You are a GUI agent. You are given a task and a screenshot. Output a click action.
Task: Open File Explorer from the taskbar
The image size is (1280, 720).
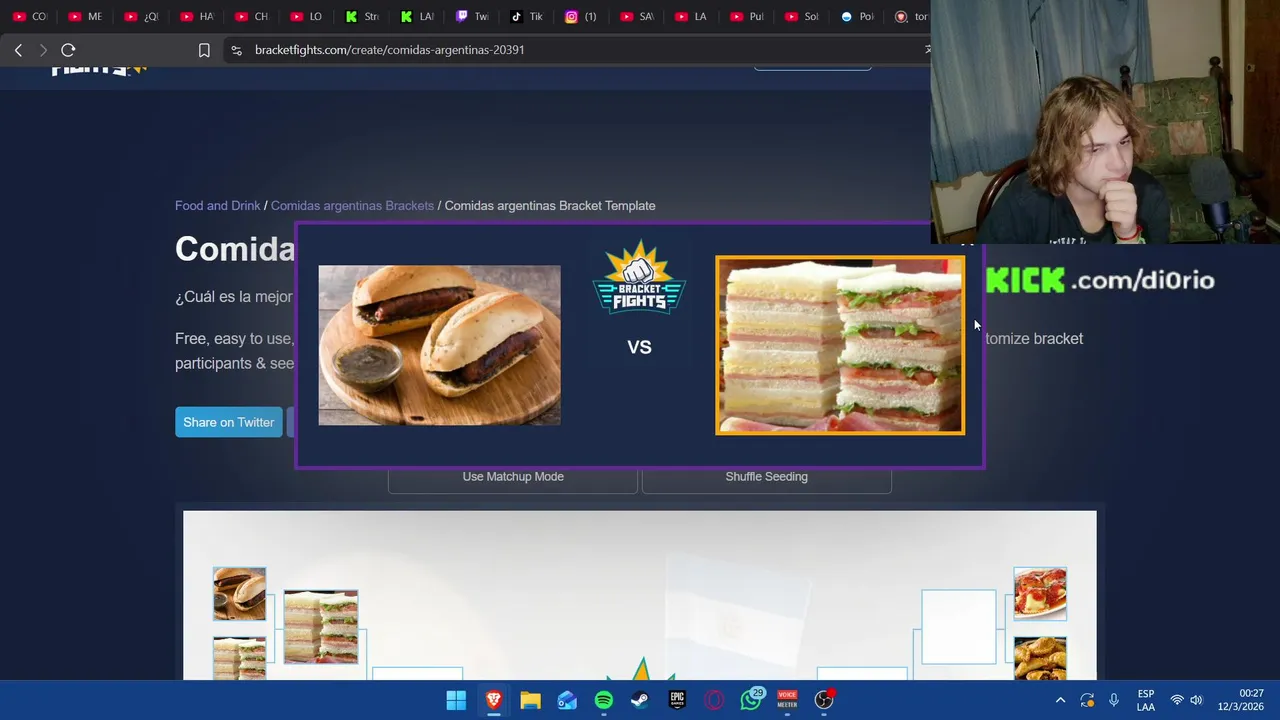pyautogui.click(x=530, y=700)
